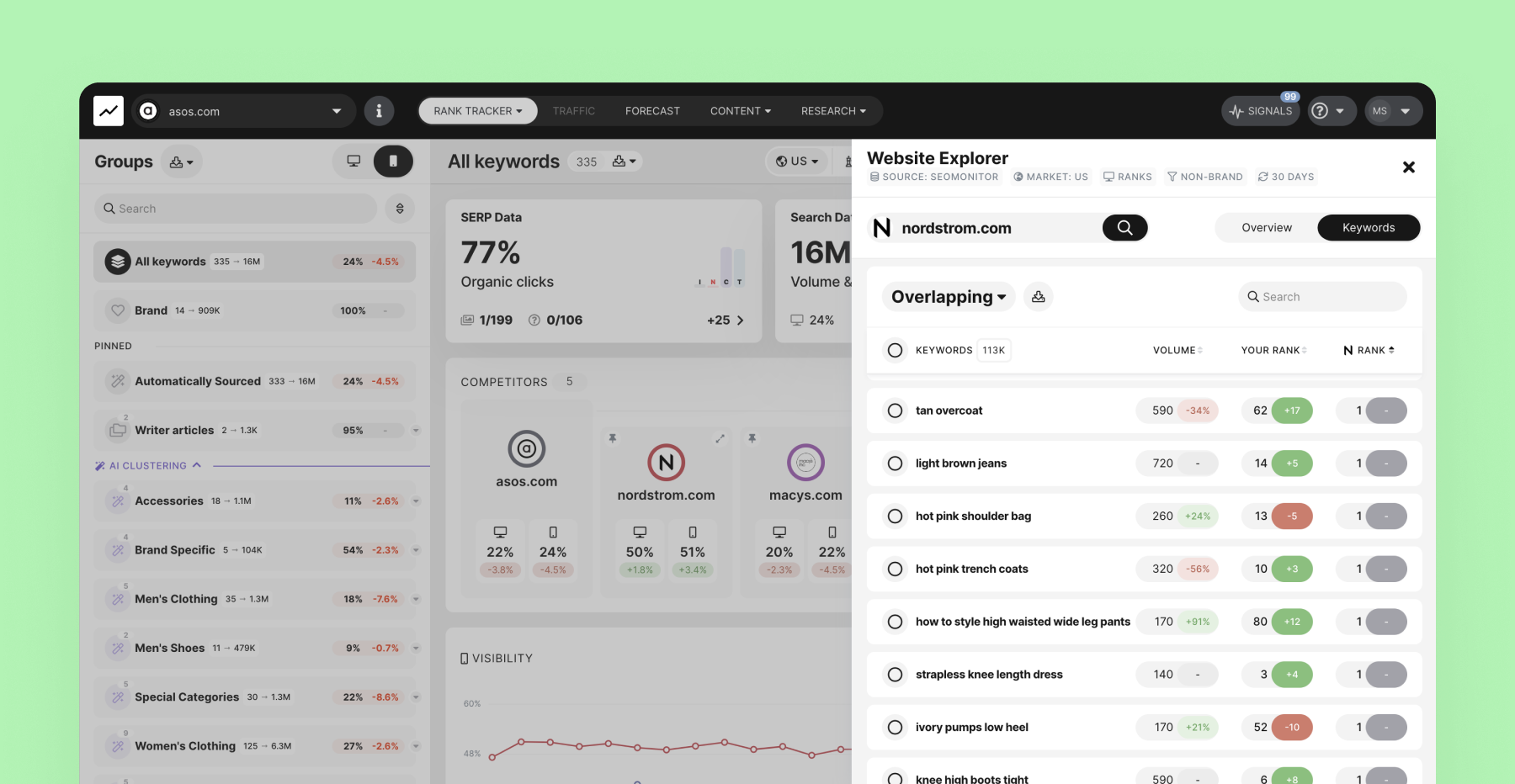Open the Women's Clothing group

(255, 746)
